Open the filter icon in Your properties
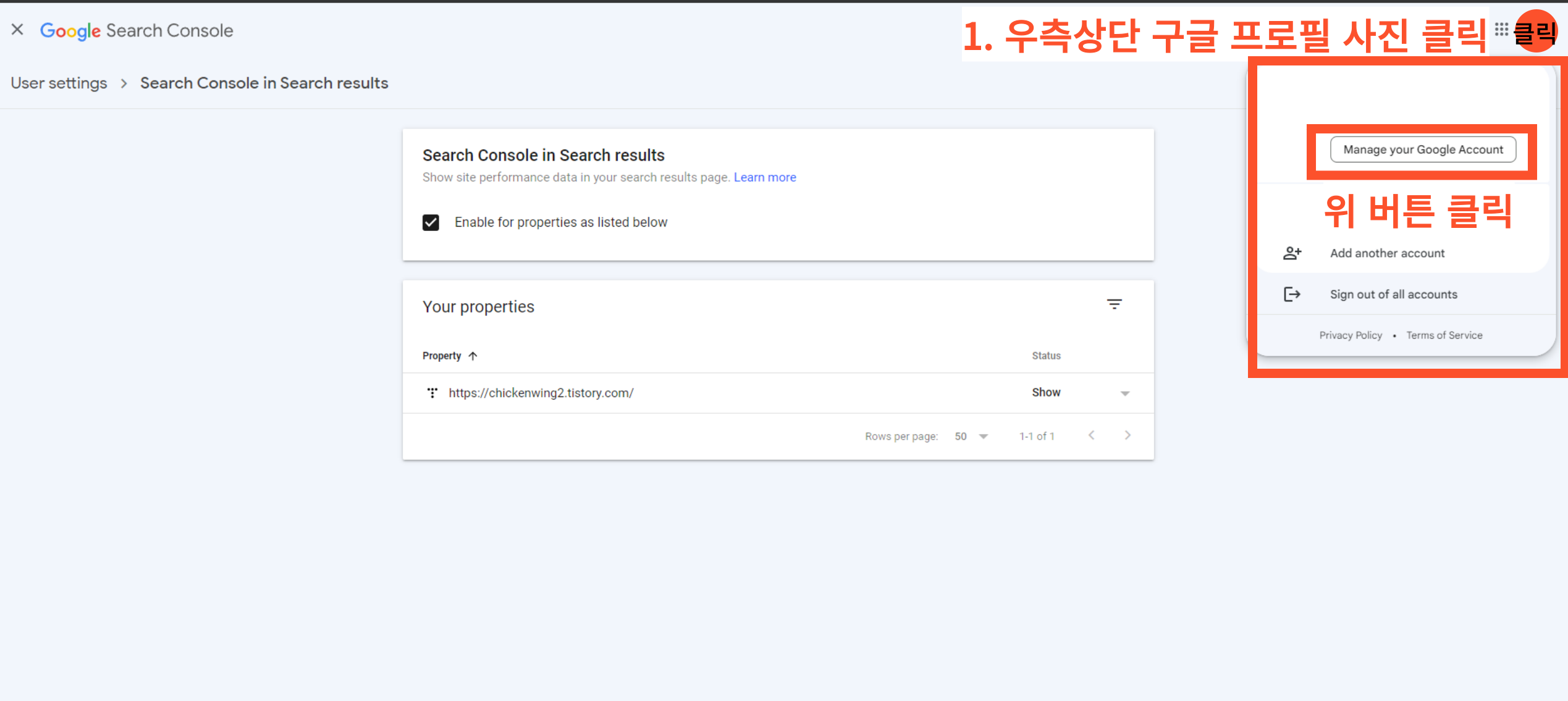1568x701 pixels. coord(1114,304)
